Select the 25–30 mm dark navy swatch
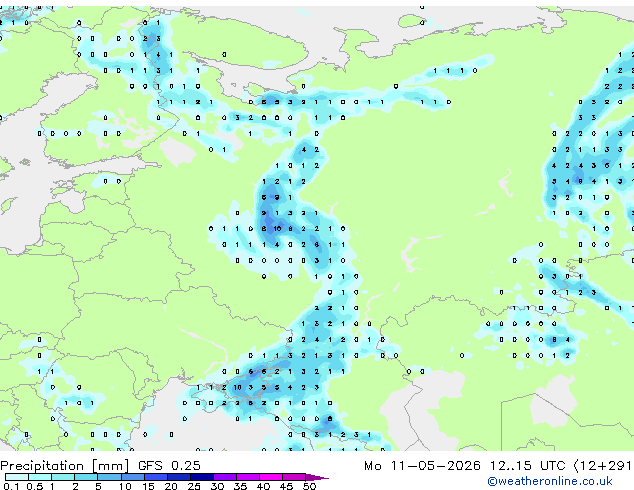 point(202,477)
